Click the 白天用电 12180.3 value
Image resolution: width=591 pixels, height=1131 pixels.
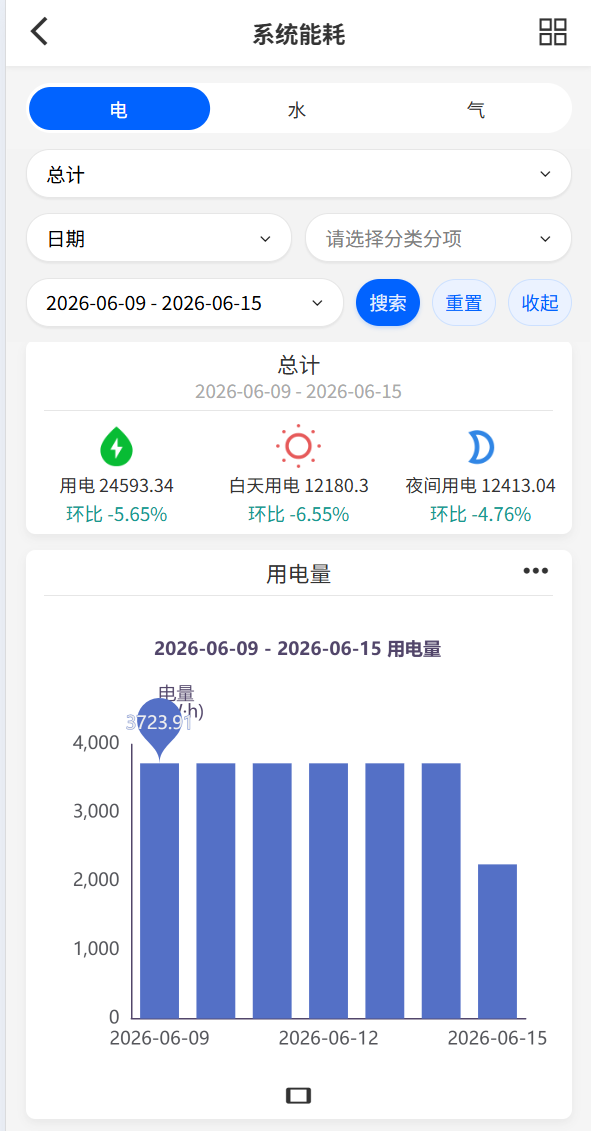[299, 486]
